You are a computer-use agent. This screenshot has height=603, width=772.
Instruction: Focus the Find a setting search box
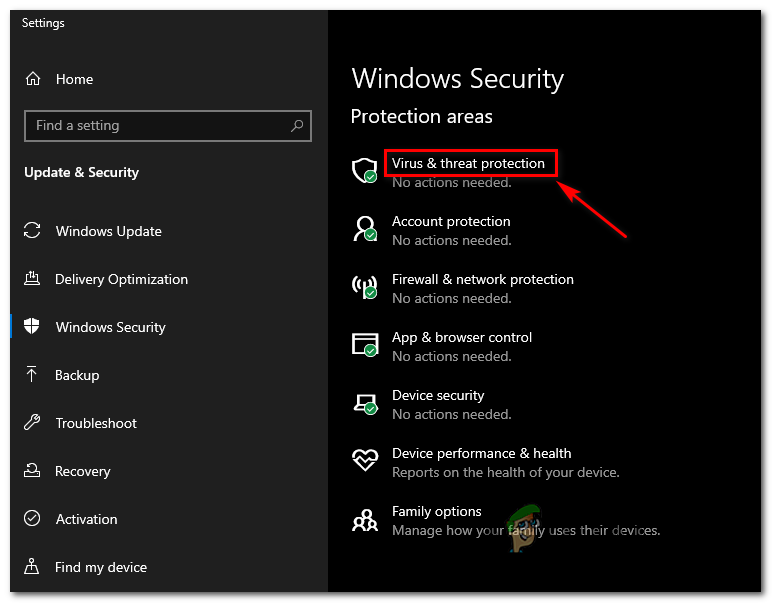pyautogui.click(x=160, y=126)
